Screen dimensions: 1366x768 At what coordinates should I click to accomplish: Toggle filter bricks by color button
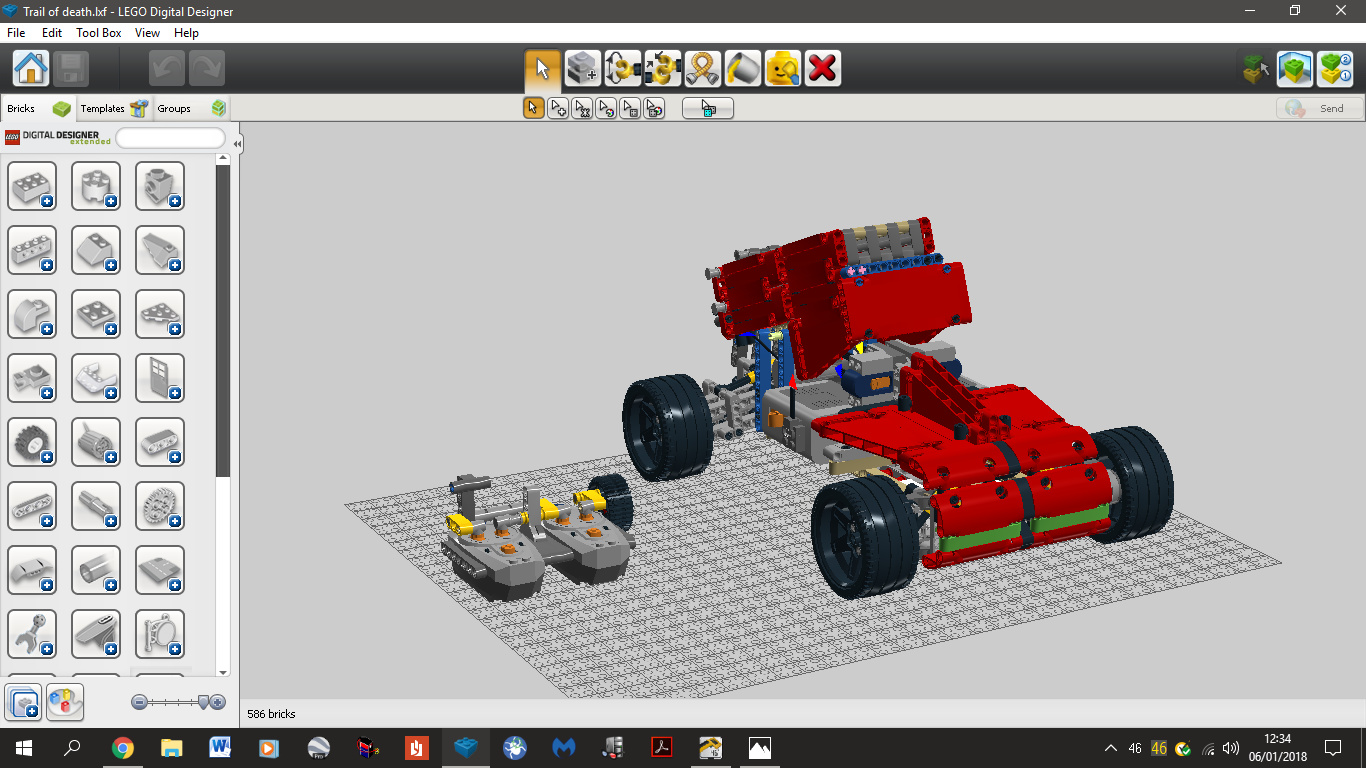[x=65, y=704]
